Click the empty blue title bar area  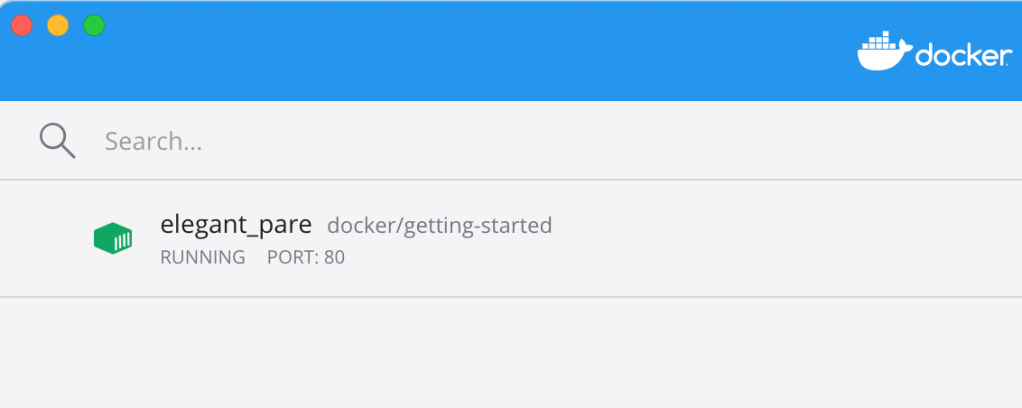[x=450, y=50]
